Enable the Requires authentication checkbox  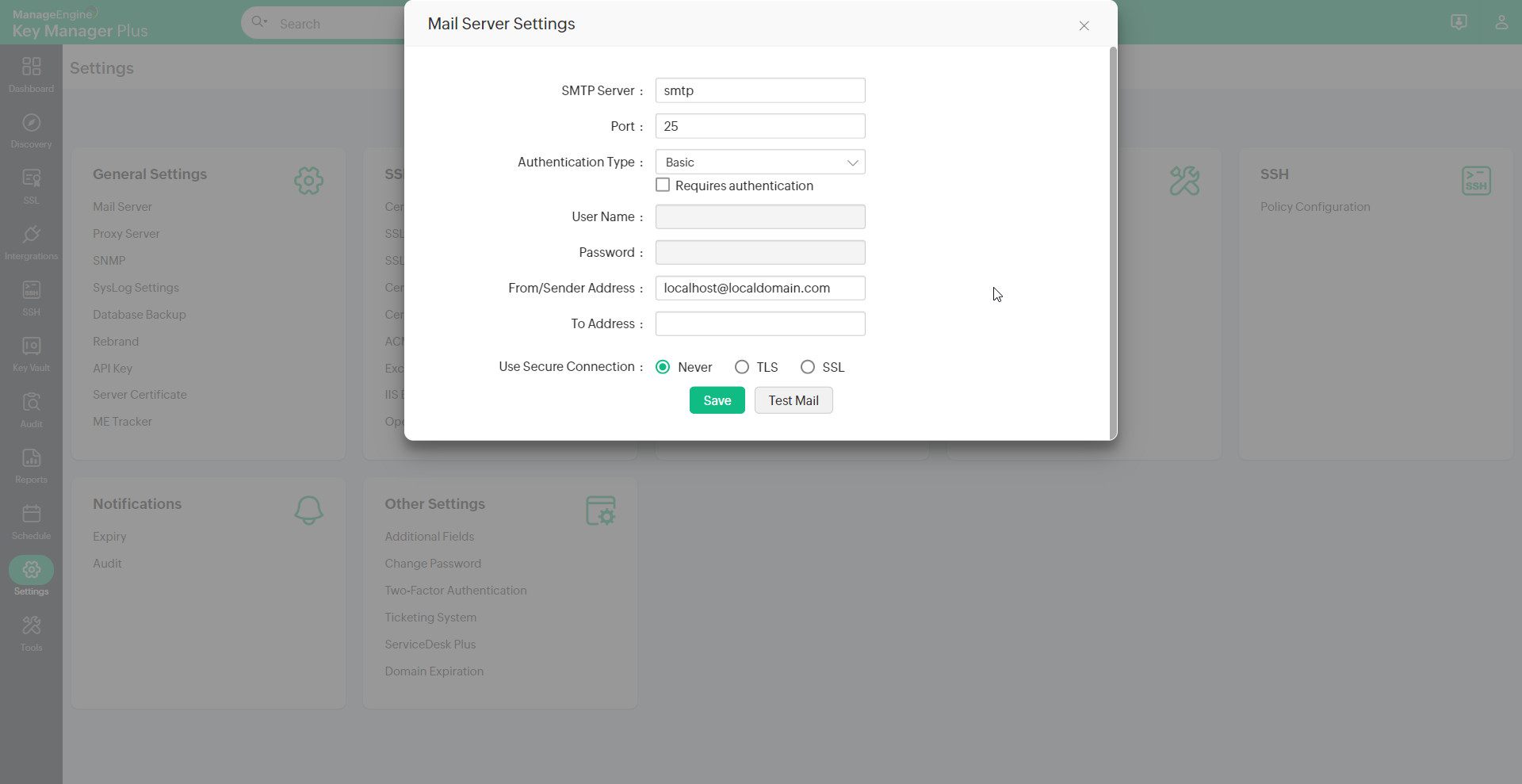click(663, 185)
